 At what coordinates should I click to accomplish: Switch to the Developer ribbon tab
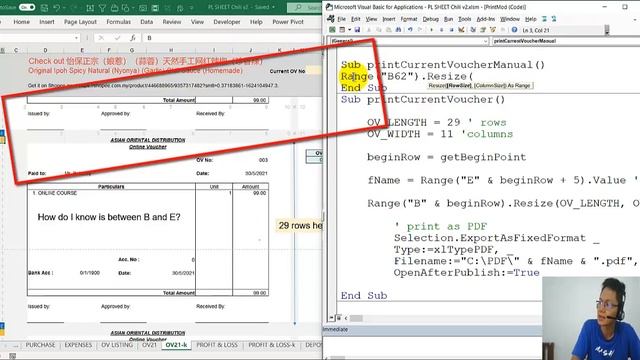[227, 22]
